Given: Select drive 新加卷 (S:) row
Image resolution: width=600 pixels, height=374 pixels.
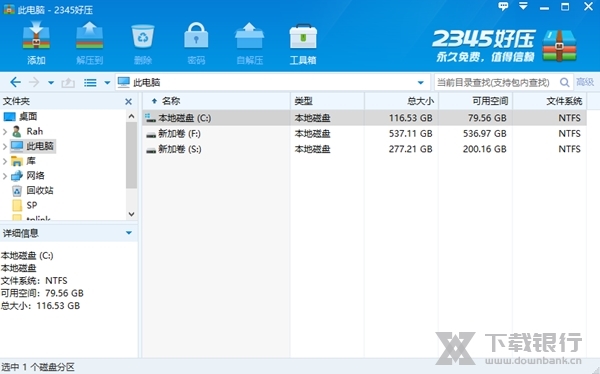Looking at the screenshot, I should pyautogui.click(x=365, y=149).
